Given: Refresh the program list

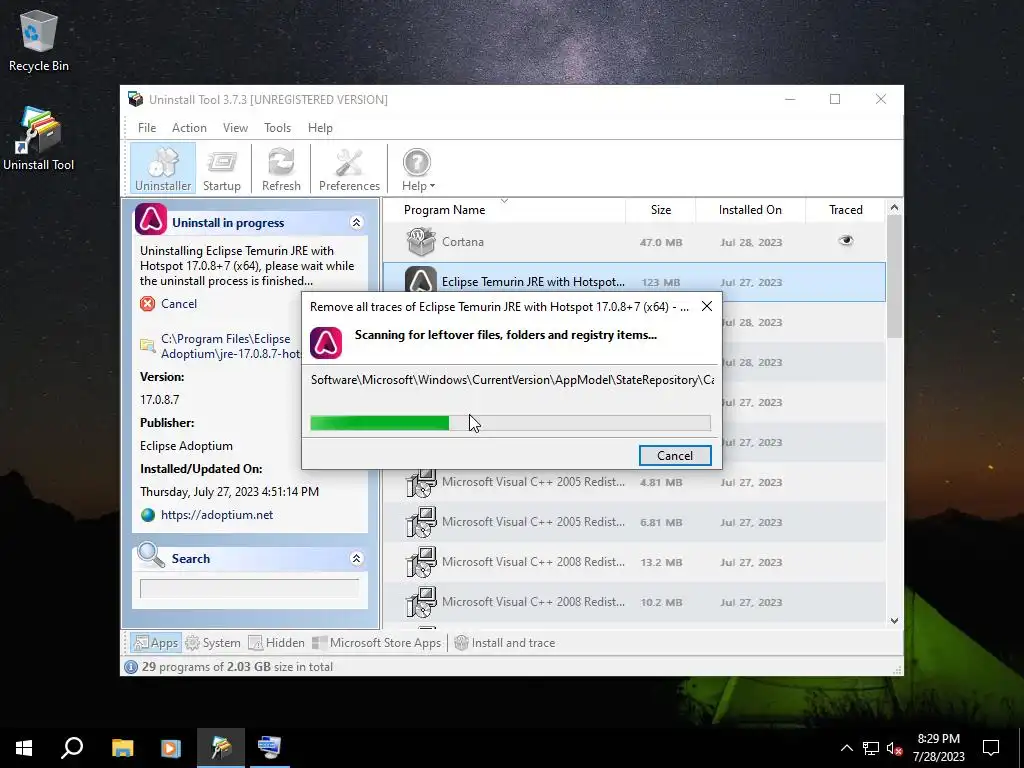Looking at the screenshot, I should point(281,169).
